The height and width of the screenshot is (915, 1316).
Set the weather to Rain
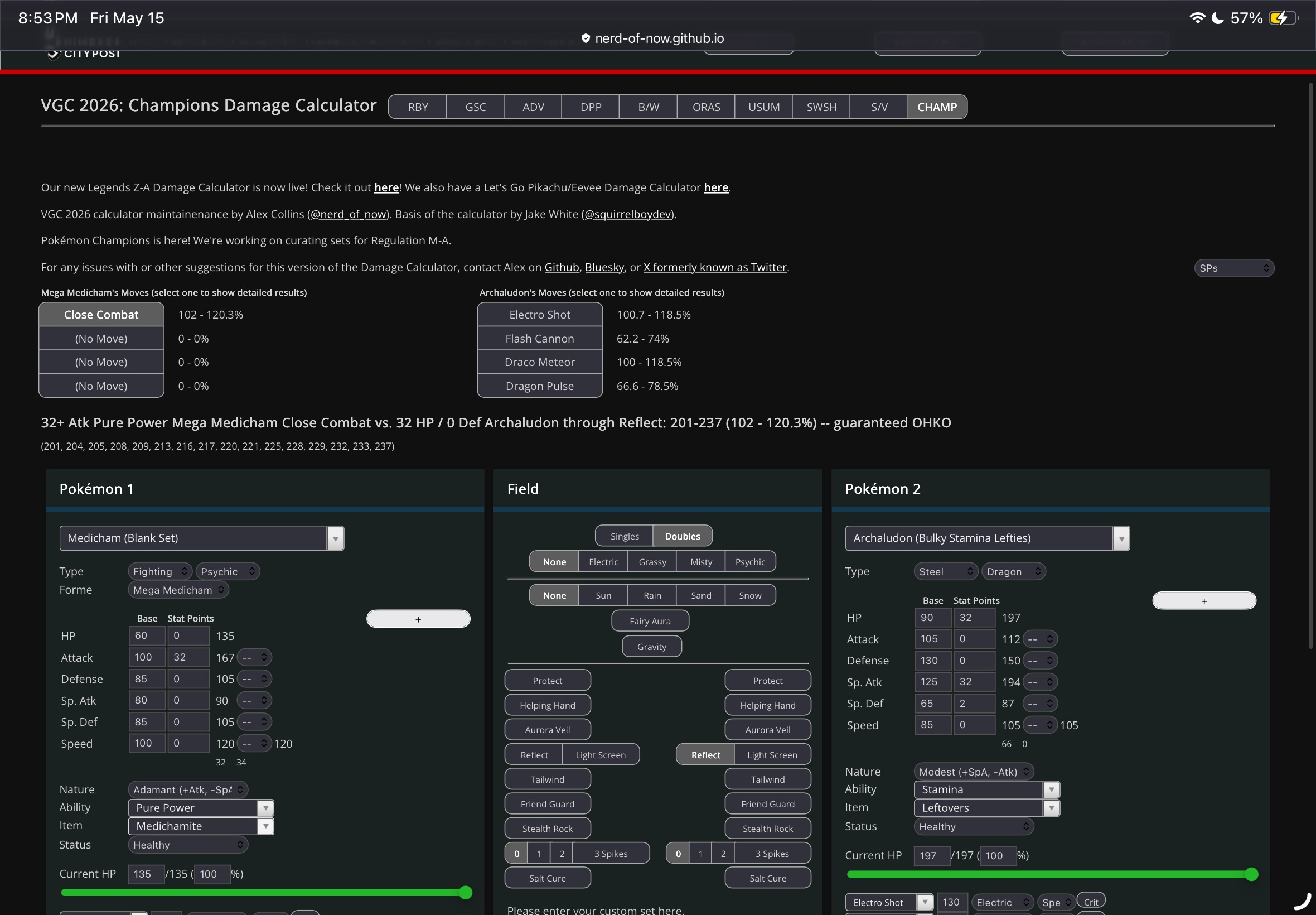click(652, 595)
